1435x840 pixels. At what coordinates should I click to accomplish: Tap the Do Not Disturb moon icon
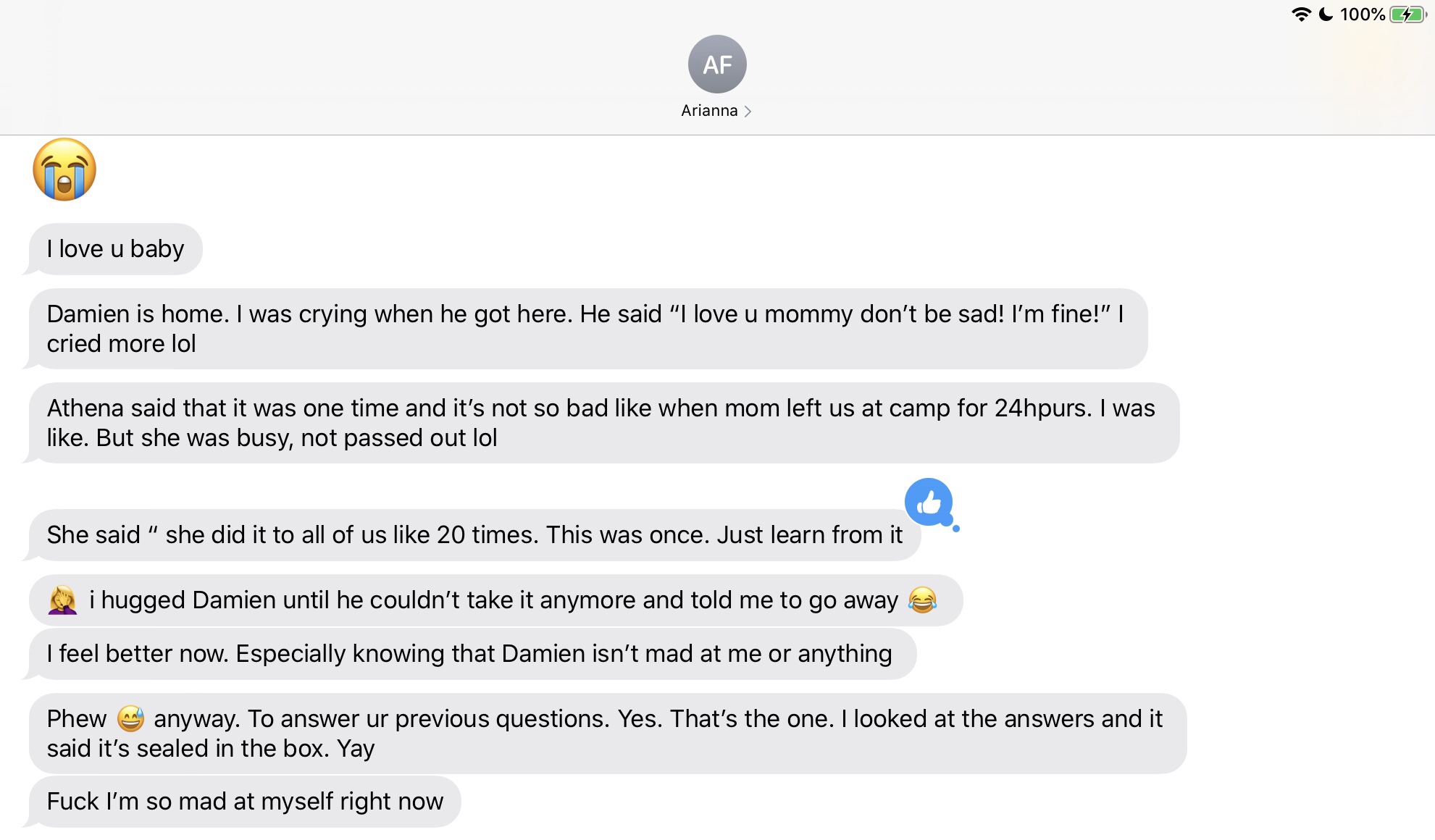pyautogui.click(x=1326, y=14)
